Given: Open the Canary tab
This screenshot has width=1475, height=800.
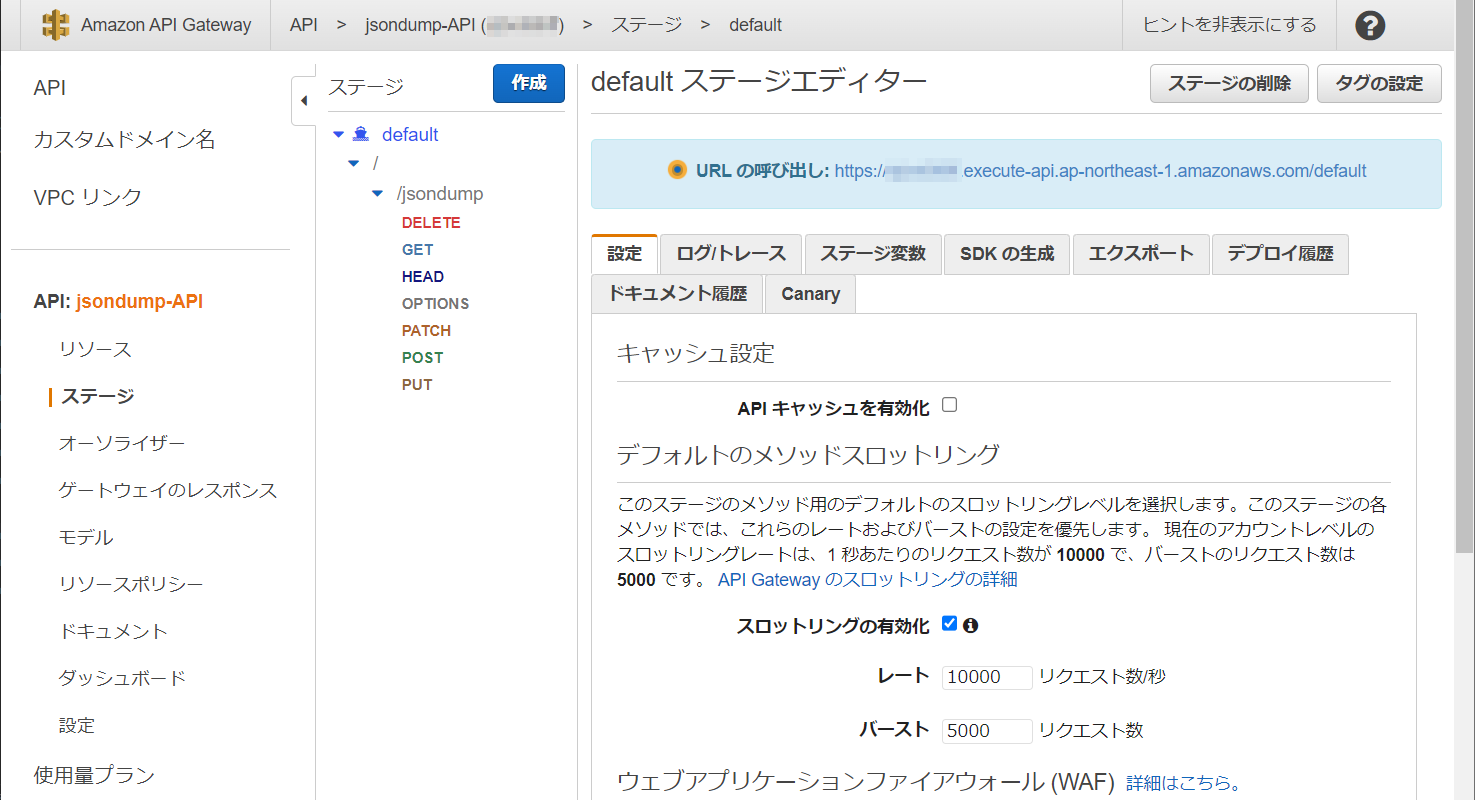Looking at the screenshot, I should (810, 294).
